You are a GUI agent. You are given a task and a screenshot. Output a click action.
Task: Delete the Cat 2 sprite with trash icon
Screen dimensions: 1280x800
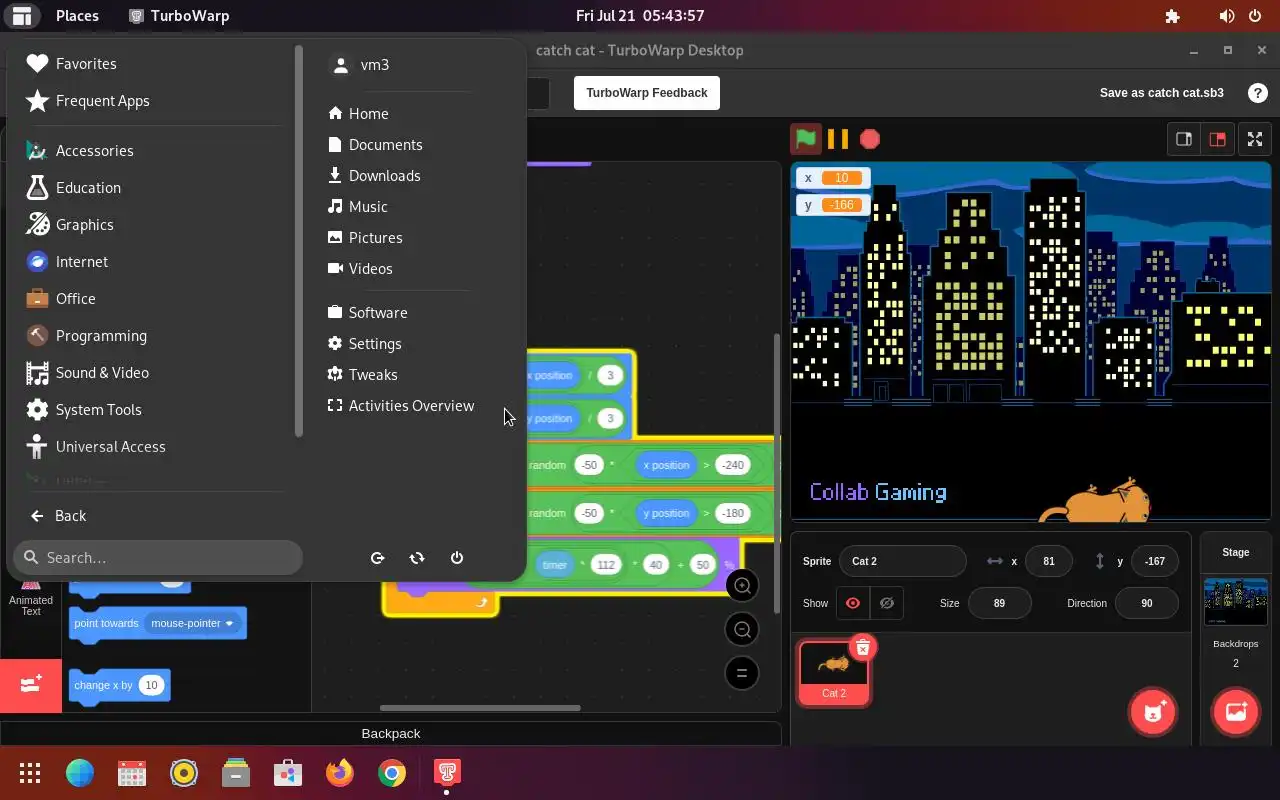863,648
